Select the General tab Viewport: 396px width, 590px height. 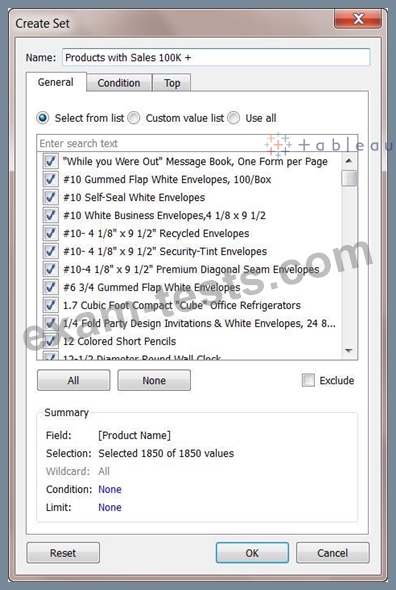pyautogui.click(x=56, y=82)
